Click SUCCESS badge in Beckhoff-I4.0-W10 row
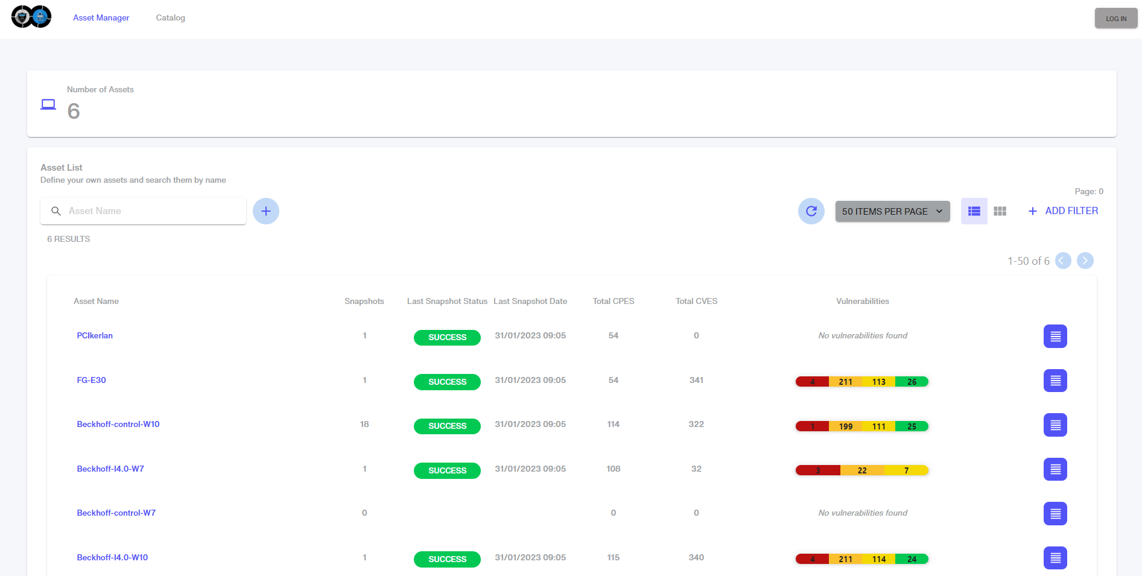This screenshot has height=576, width=1142. point(447,559)
